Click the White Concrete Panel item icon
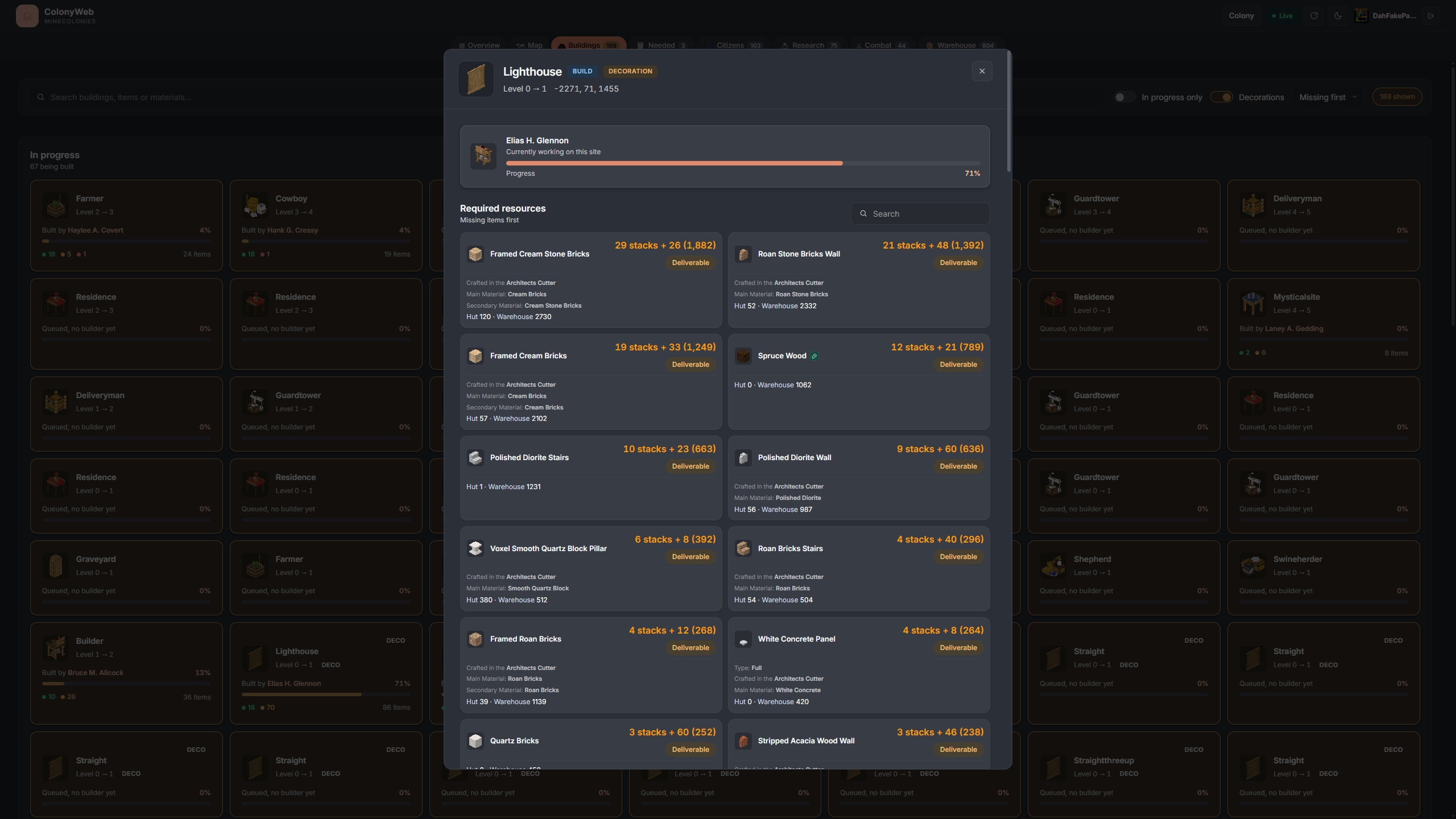 coord(743,639)
